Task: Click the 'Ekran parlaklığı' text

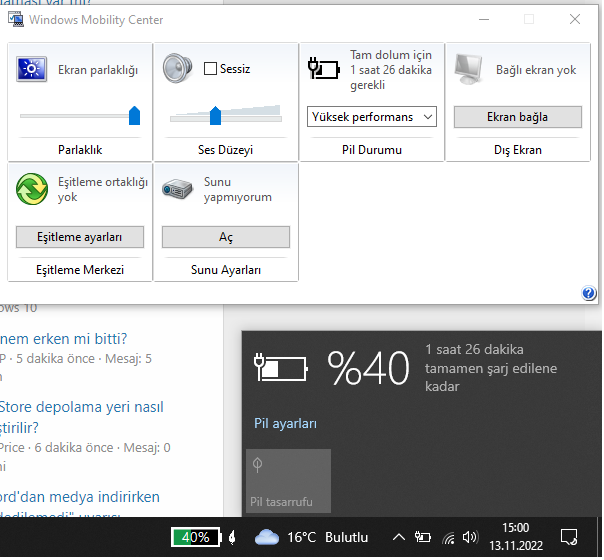Action: pos(98,70)
